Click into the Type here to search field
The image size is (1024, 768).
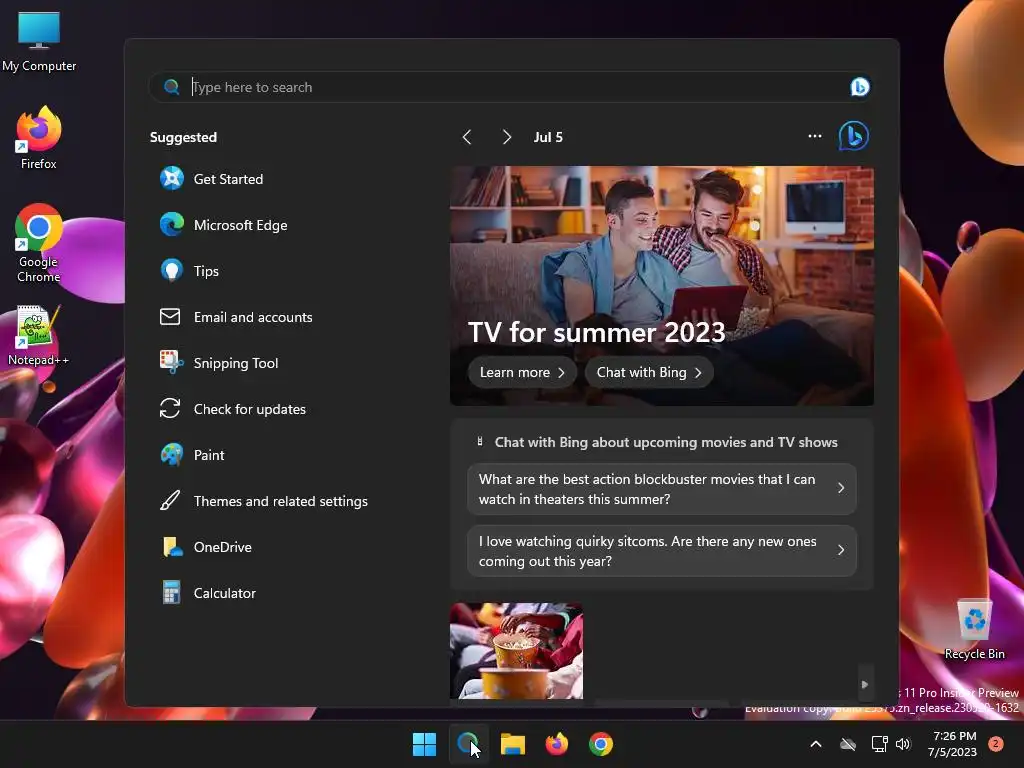pyautogui.click(x=509, y=87)
